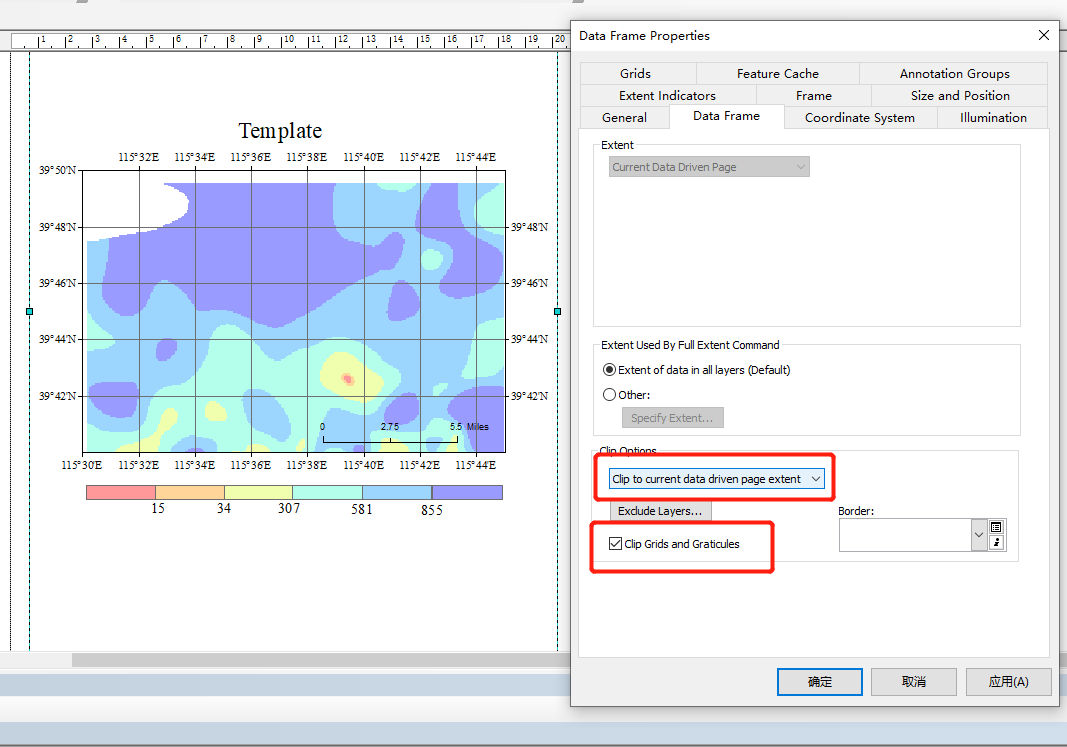
Task: Expand the Border style dropdown
Action: (x=979, y=535)
